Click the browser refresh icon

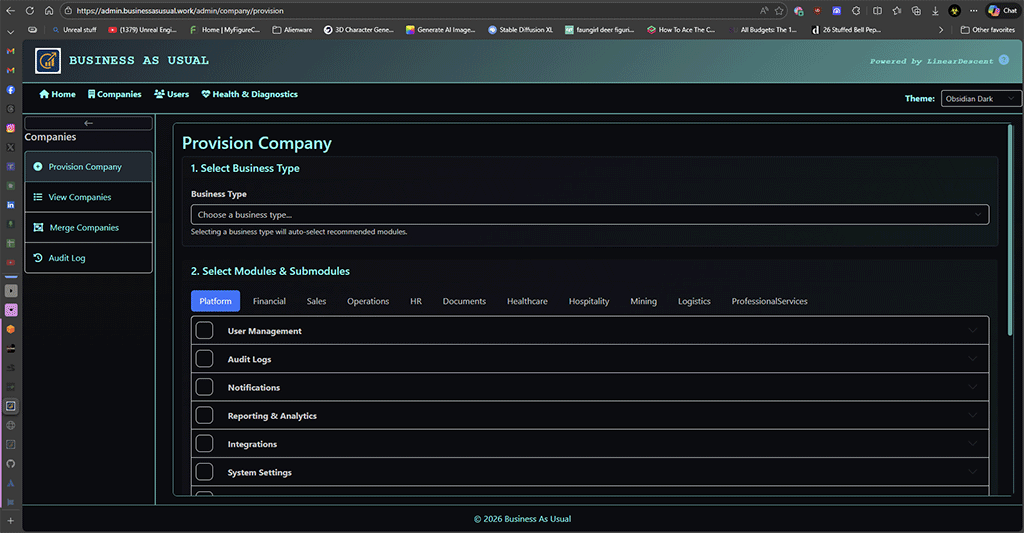(29, 11)
